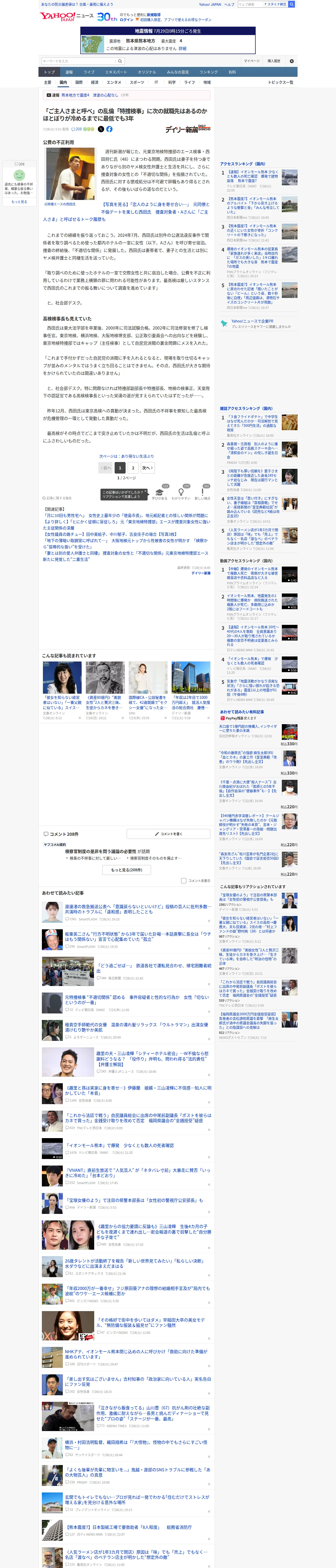Image resolution: width=336 pixels, height=1568 pixels.
Task: Toggle the コメント非表示 checkbox
Action: point(183,880)
